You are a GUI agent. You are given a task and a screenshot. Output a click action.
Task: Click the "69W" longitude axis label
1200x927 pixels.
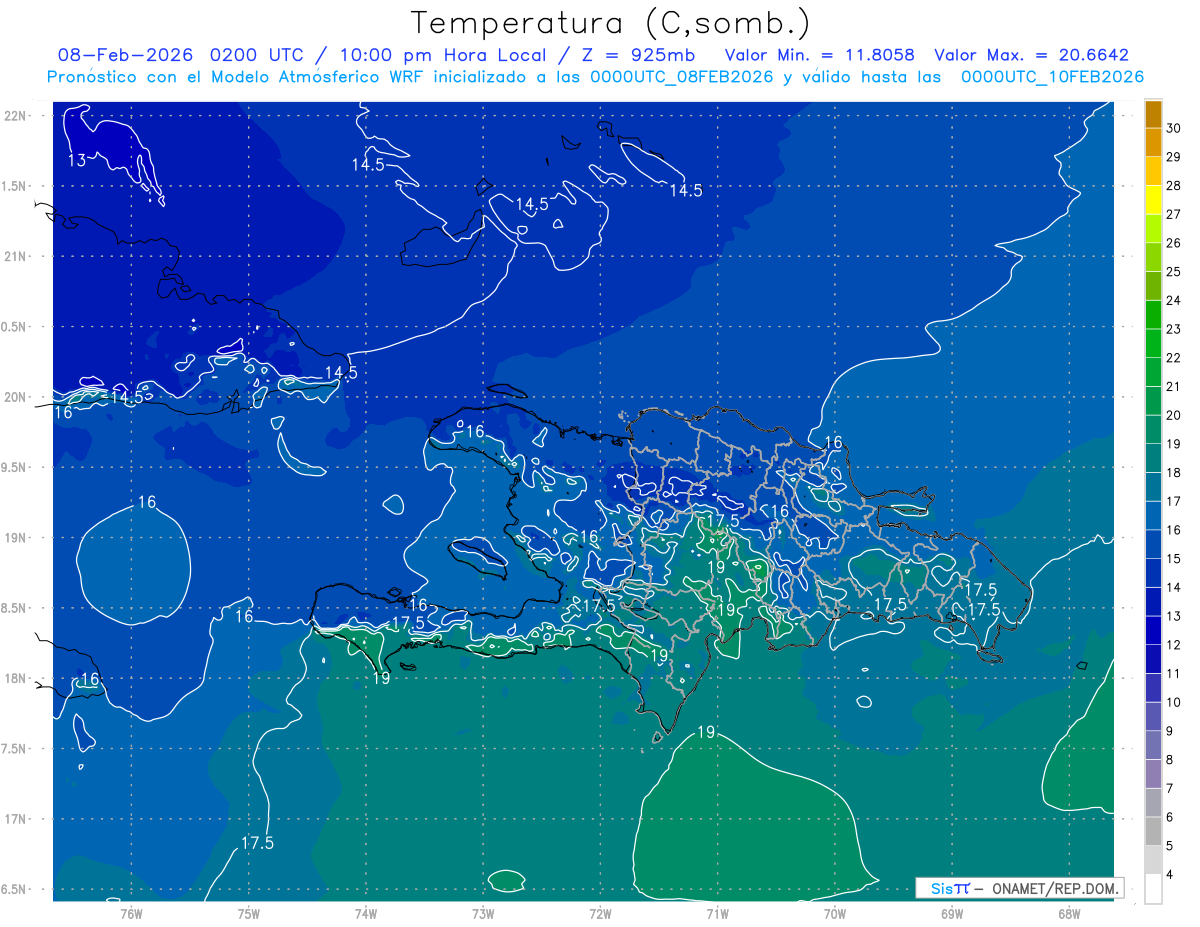(x=952, y=913)
